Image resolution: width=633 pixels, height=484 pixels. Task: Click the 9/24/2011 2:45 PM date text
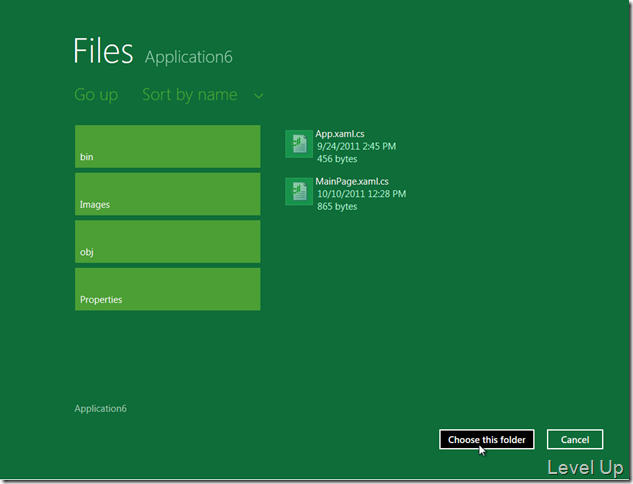(356, 146)
